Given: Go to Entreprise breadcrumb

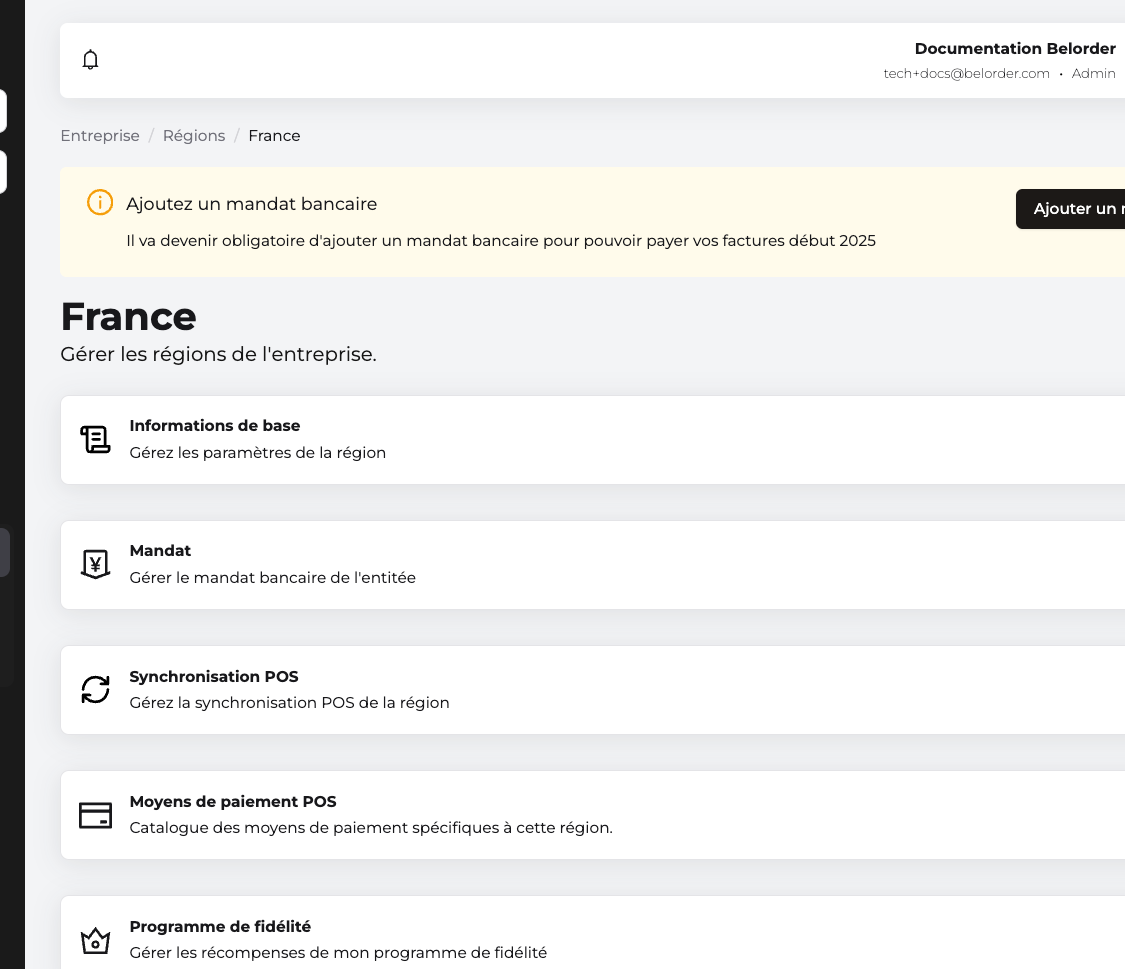Looking at the screenshot, I should click(x=100, y=136).
